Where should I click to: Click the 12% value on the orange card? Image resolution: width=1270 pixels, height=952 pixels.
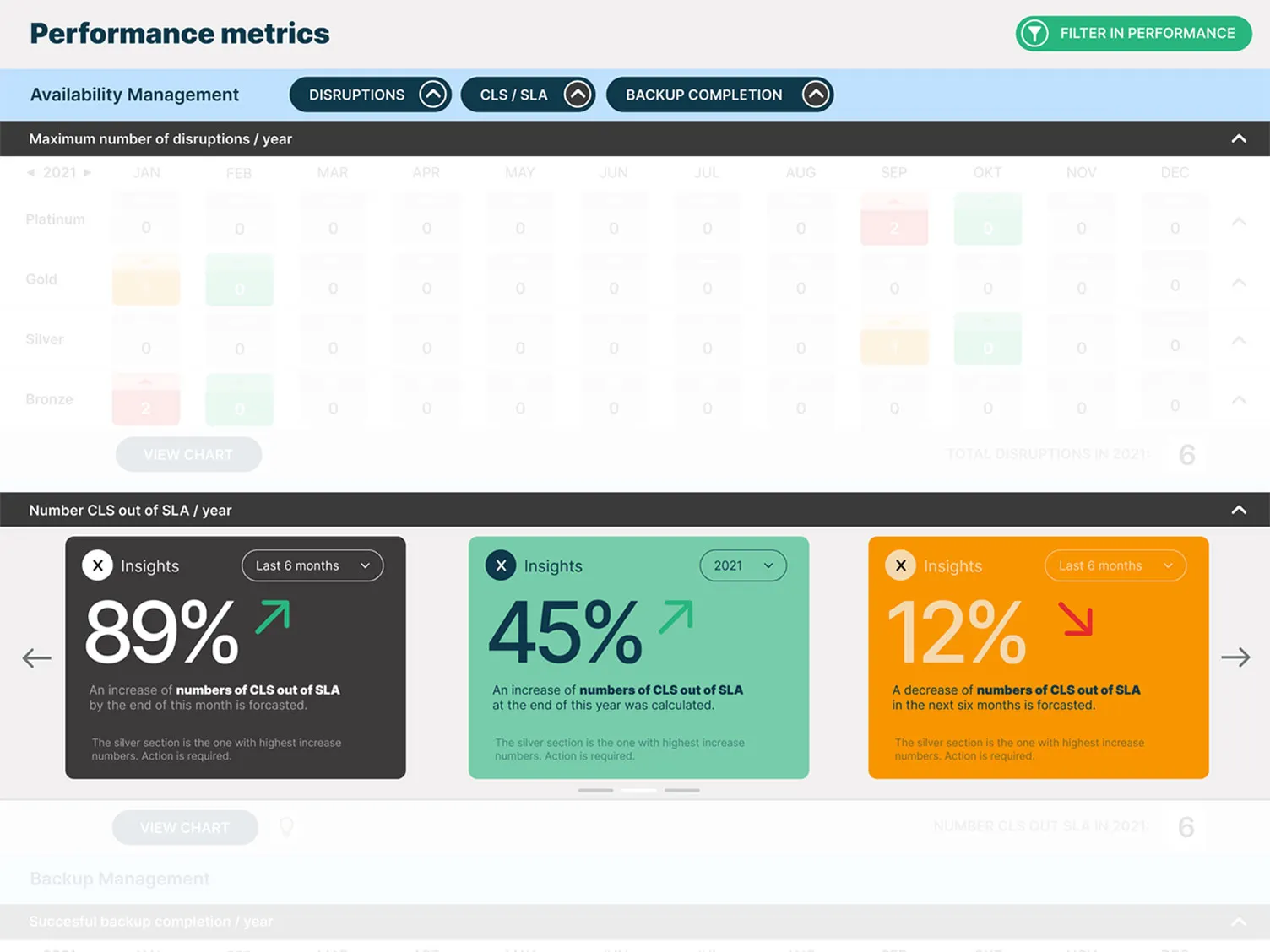pos(957,631)
